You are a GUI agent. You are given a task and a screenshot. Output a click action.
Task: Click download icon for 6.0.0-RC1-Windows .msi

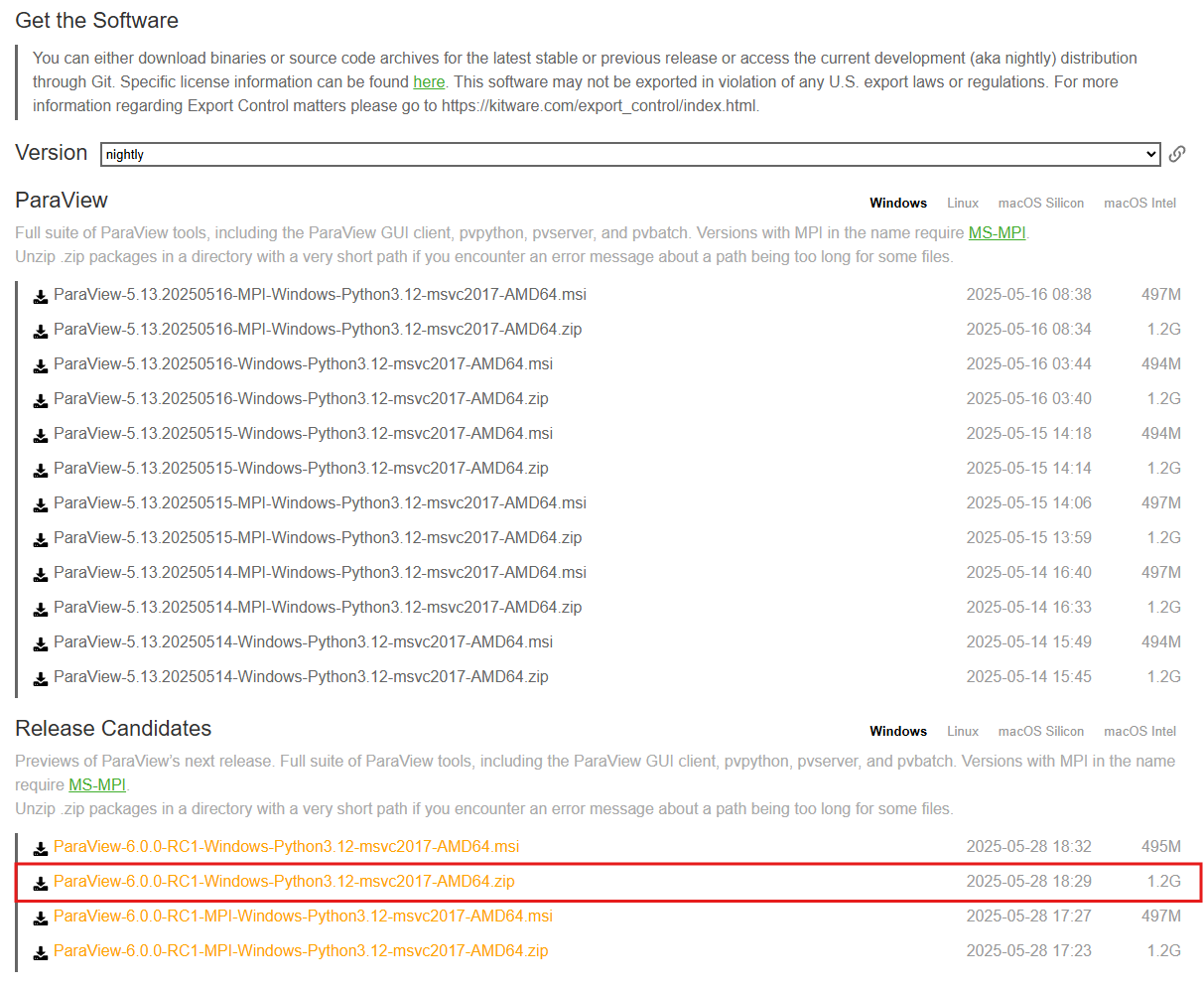click(x=41, y=849)
